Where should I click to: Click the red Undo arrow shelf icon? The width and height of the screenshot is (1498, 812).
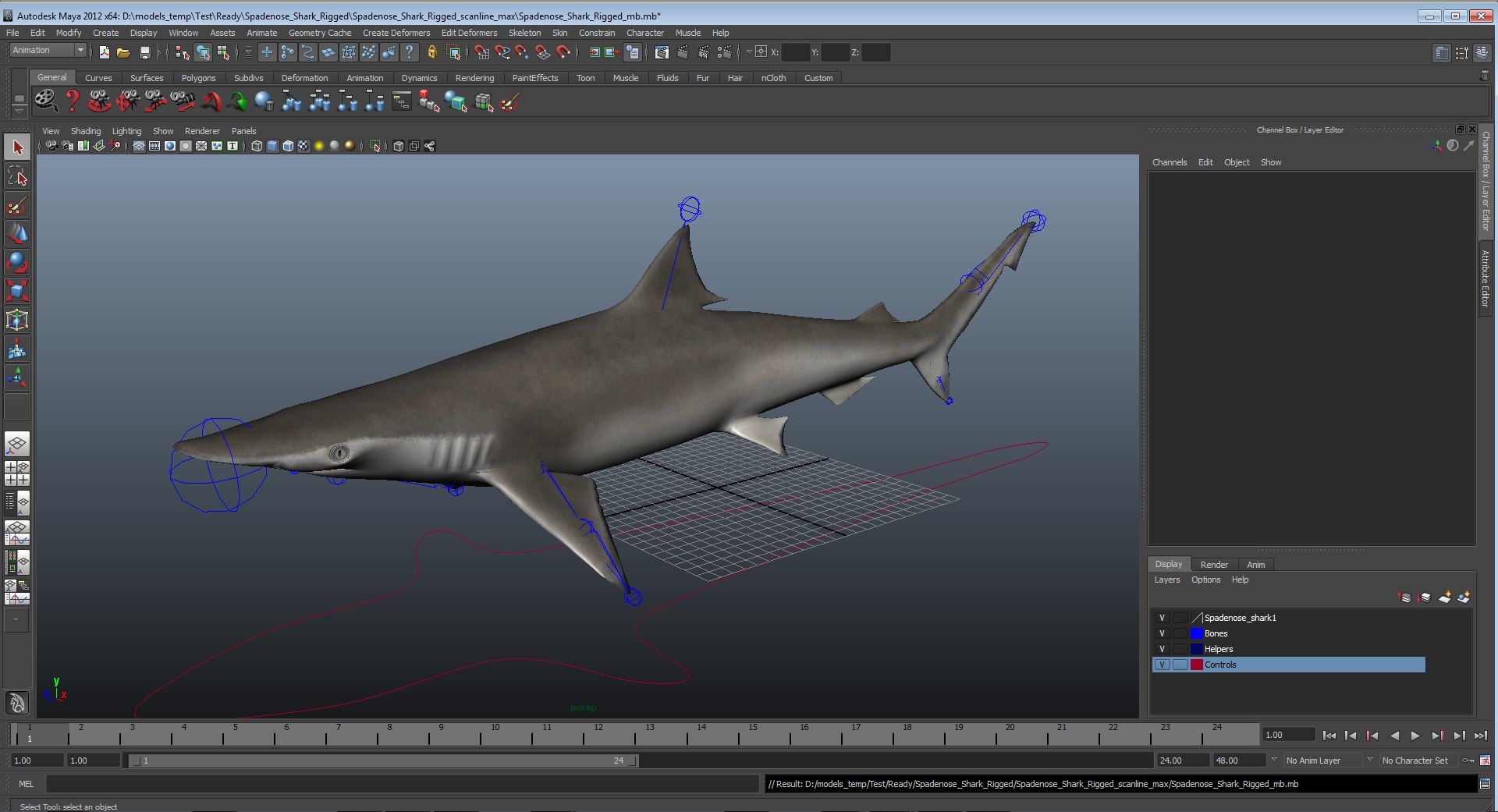coord(211,101)
